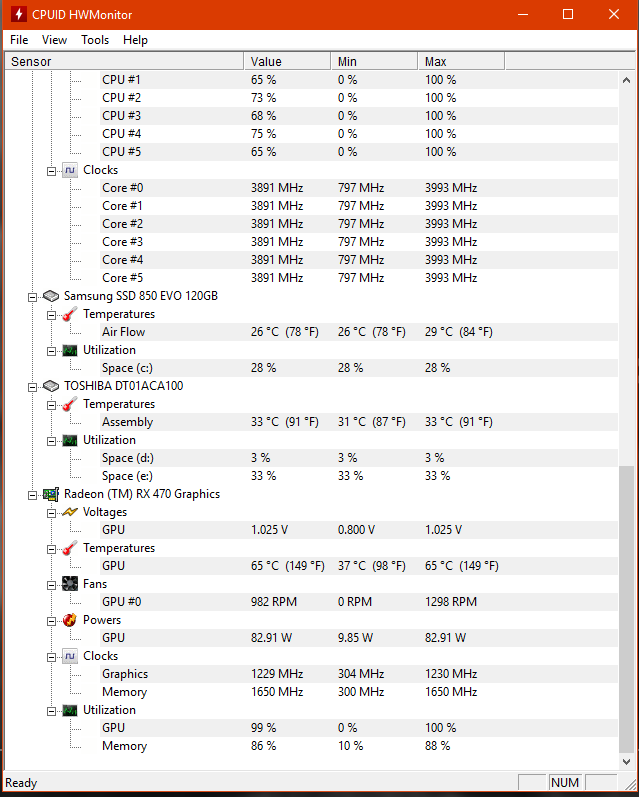The height and width of the screenshot is (797, 639).
Task: Click the HWMonitor lightning app icon in title bar
Action: pos(14,15)
